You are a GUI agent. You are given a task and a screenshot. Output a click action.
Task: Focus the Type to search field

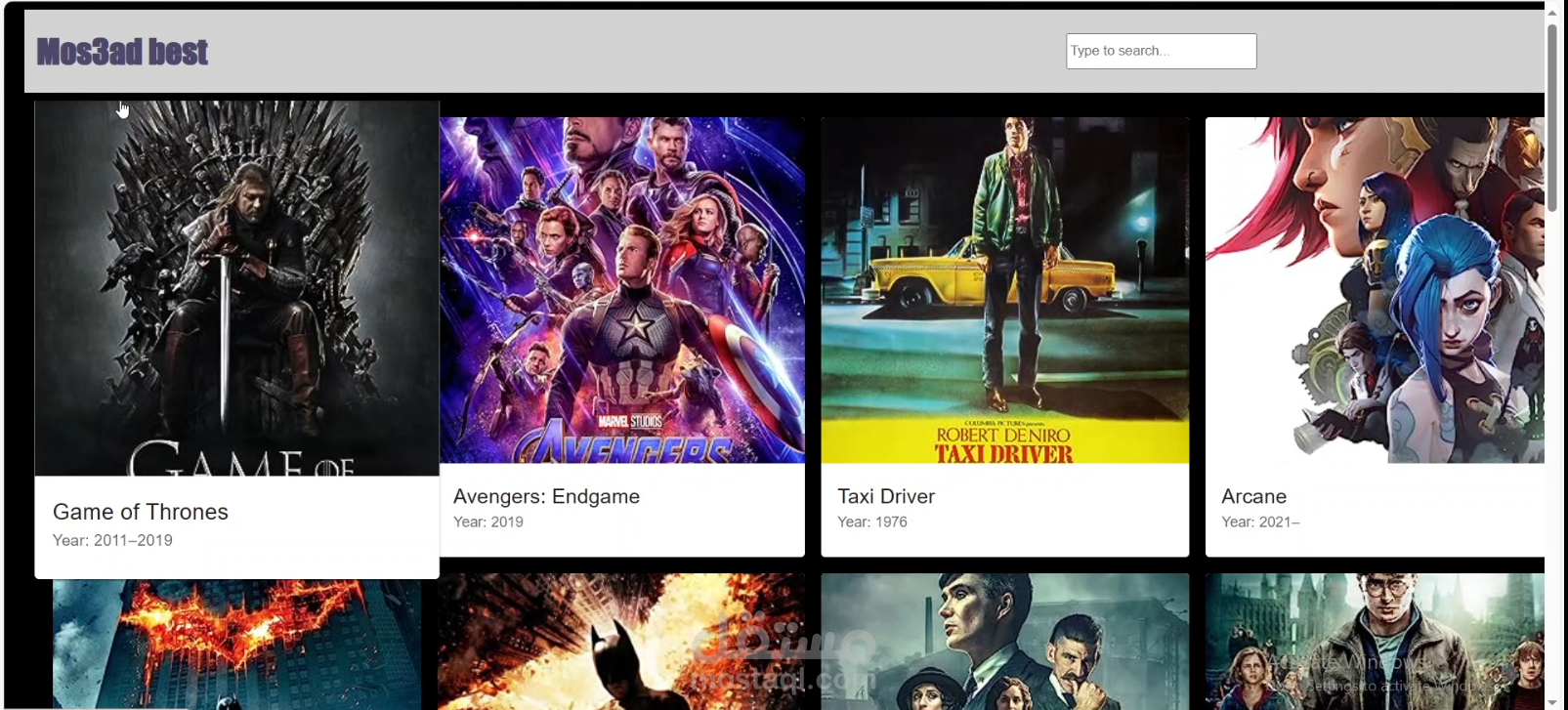[1161, 51]
